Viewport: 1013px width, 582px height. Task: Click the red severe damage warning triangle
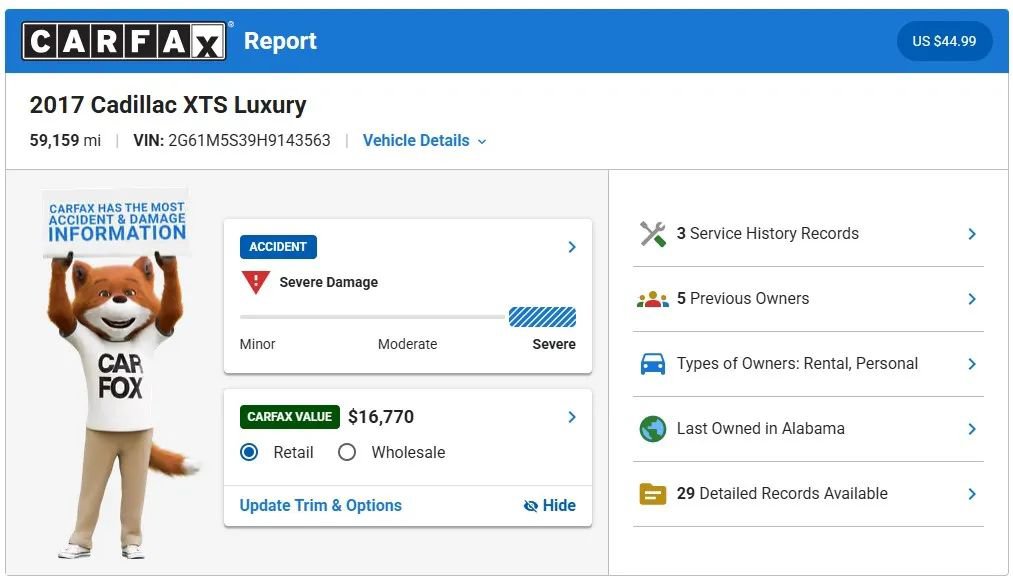256,282
